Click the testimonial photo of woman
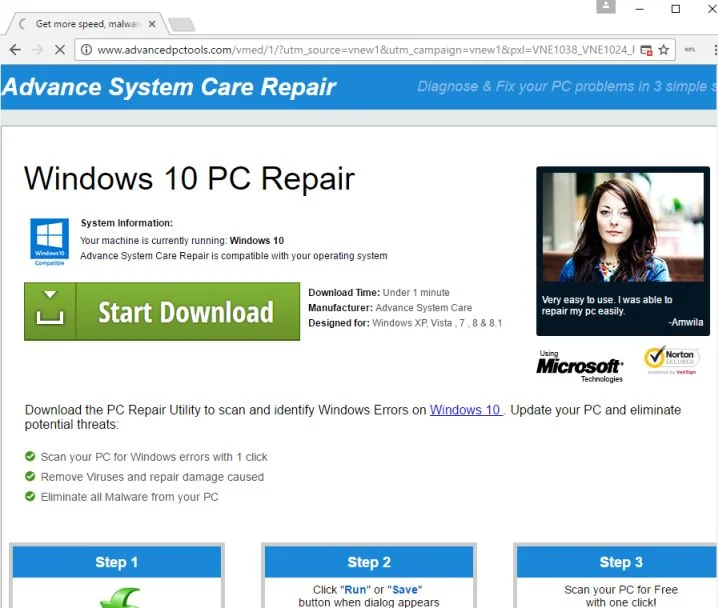The image size is (718, 608). (623, 227)
